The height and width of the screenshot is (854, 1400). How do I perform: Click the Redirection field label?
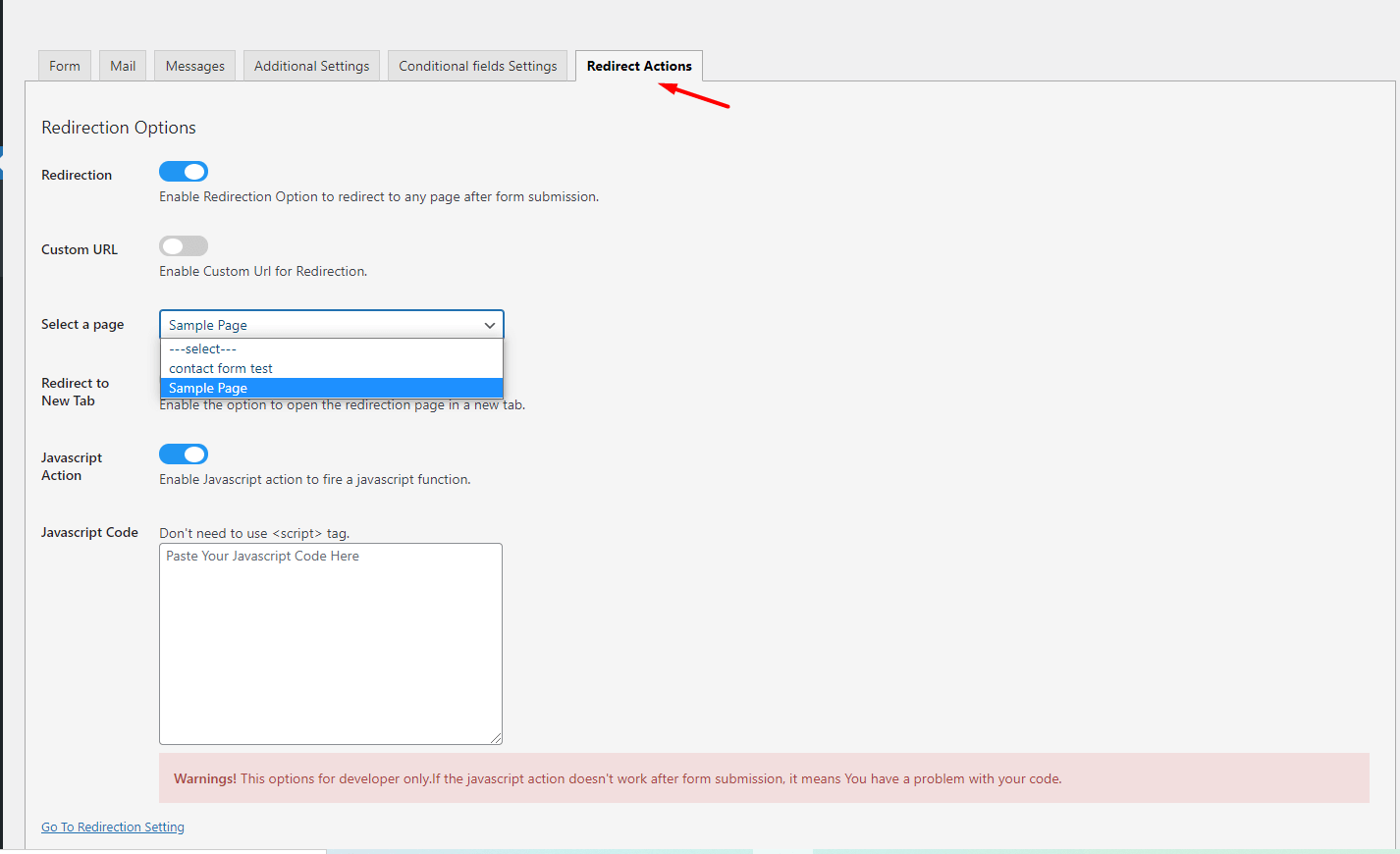77,175
